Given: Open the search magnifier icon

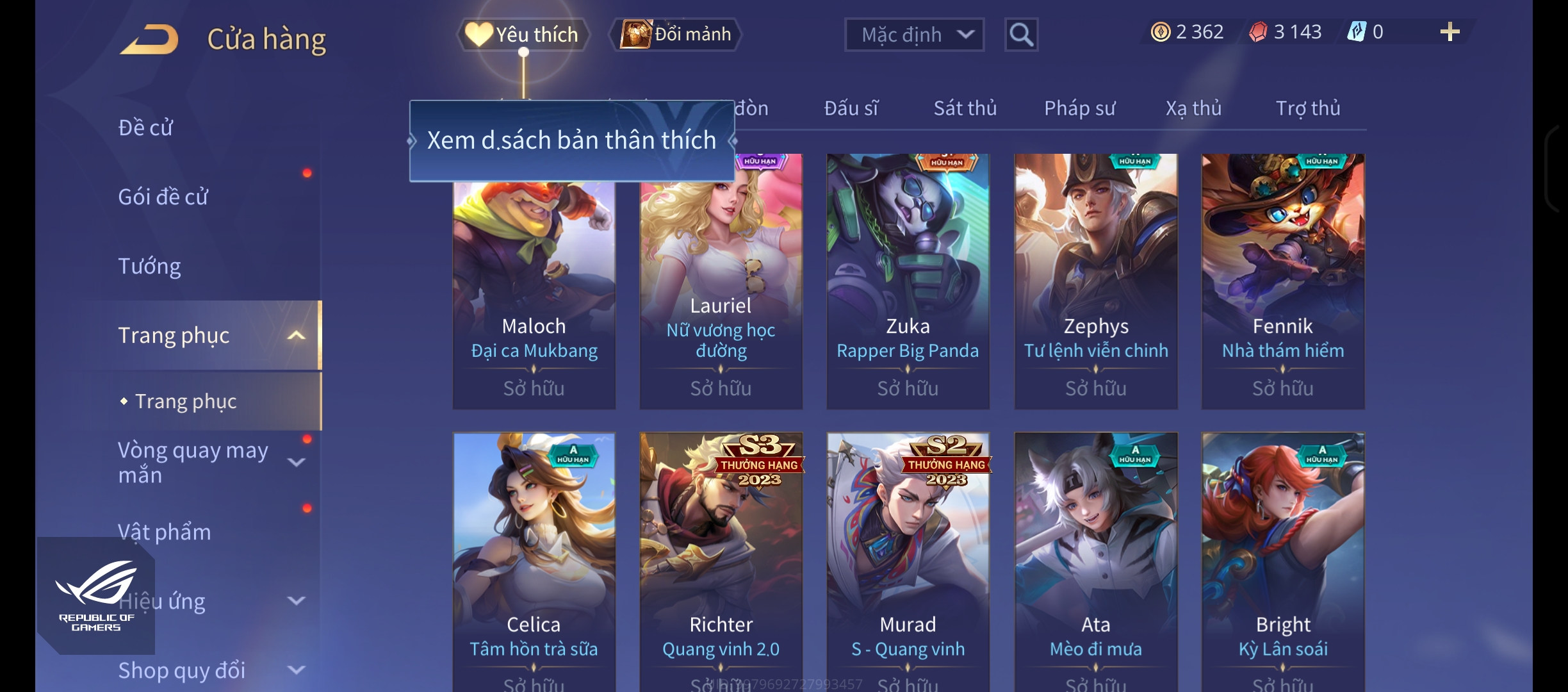Looking at the screenshot, I should point(1021,35).
